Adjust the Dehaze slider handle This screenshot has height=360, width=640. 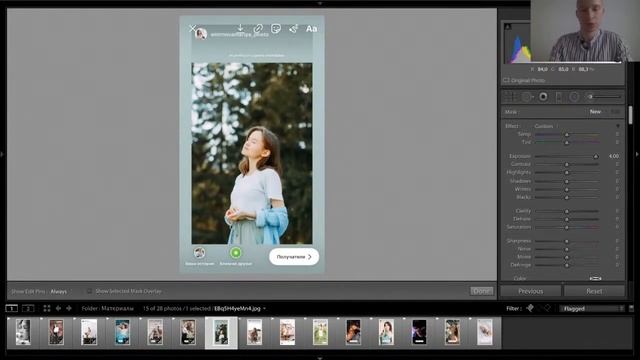coord(567,219)
